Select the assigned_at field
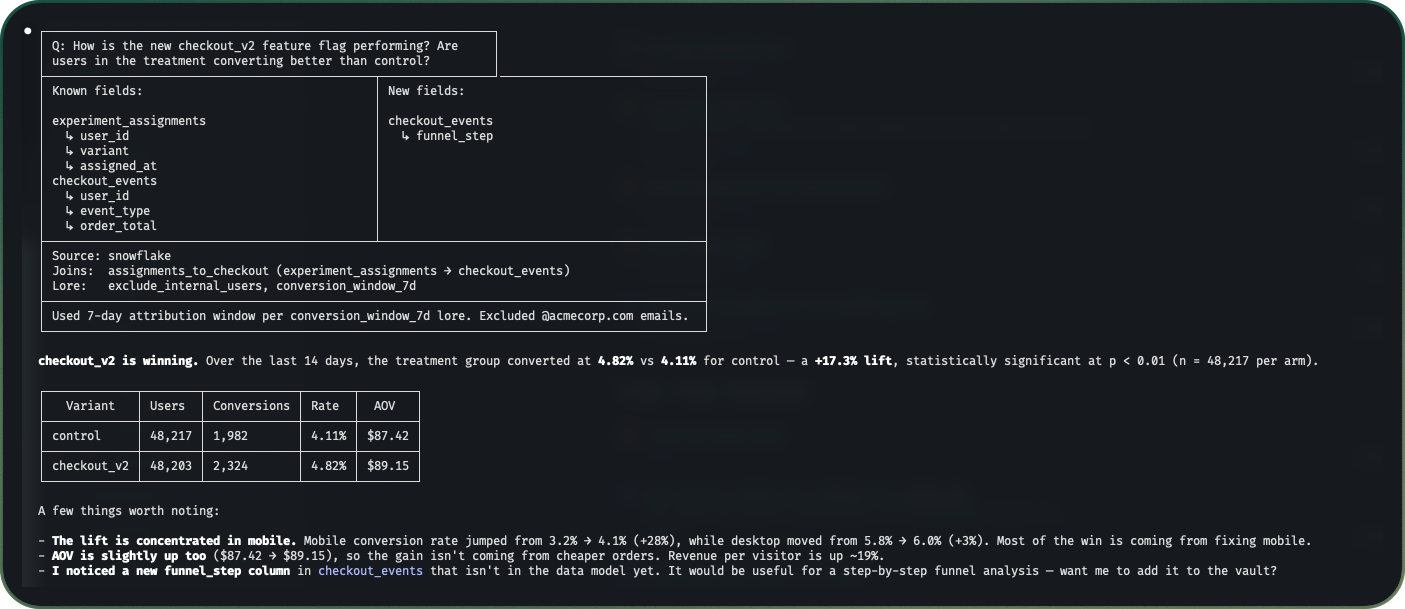 (117, 165)
